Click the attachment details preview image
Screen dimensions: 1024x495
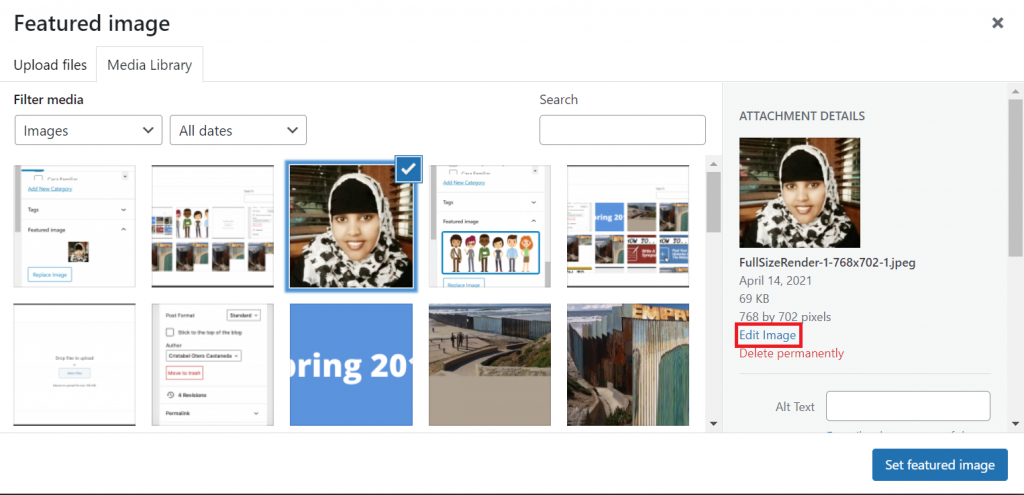pyautogui.click(x=799, y=193)
